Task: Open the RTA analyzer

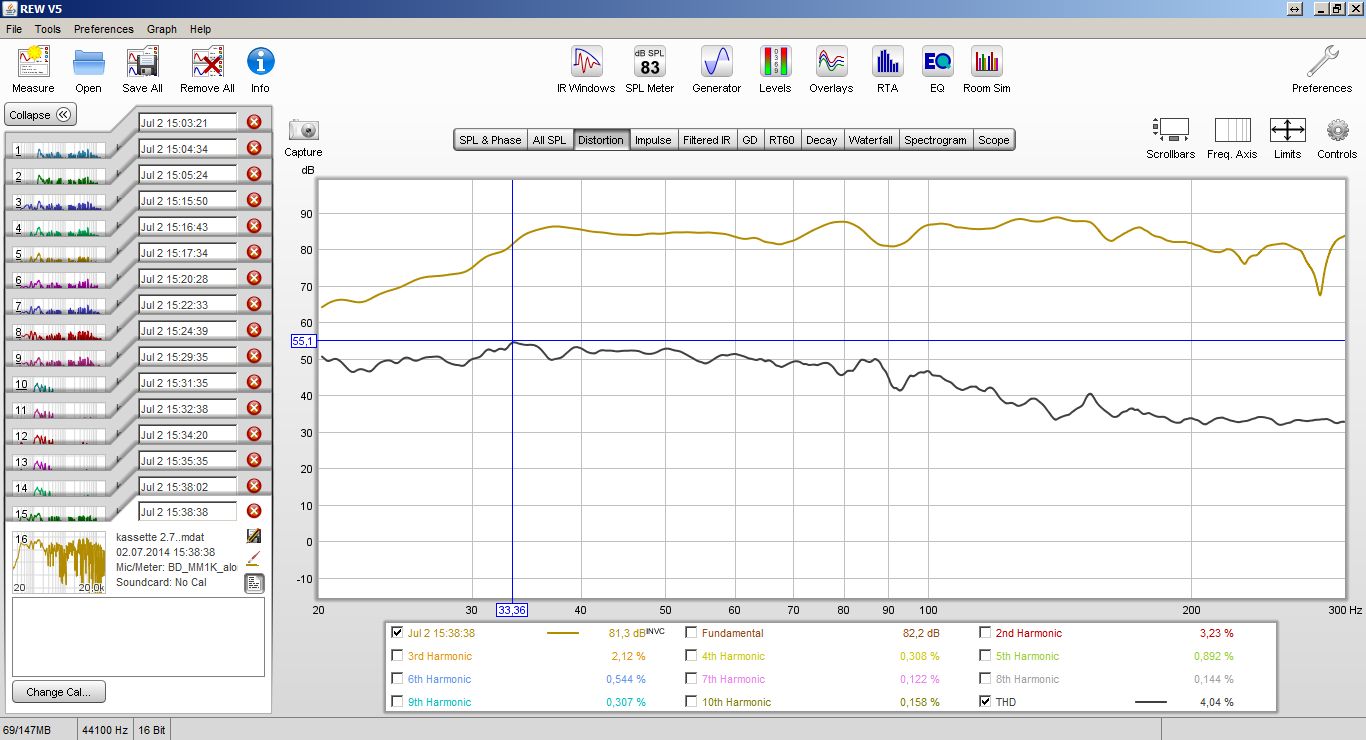Action: click(x=887, y=62)
